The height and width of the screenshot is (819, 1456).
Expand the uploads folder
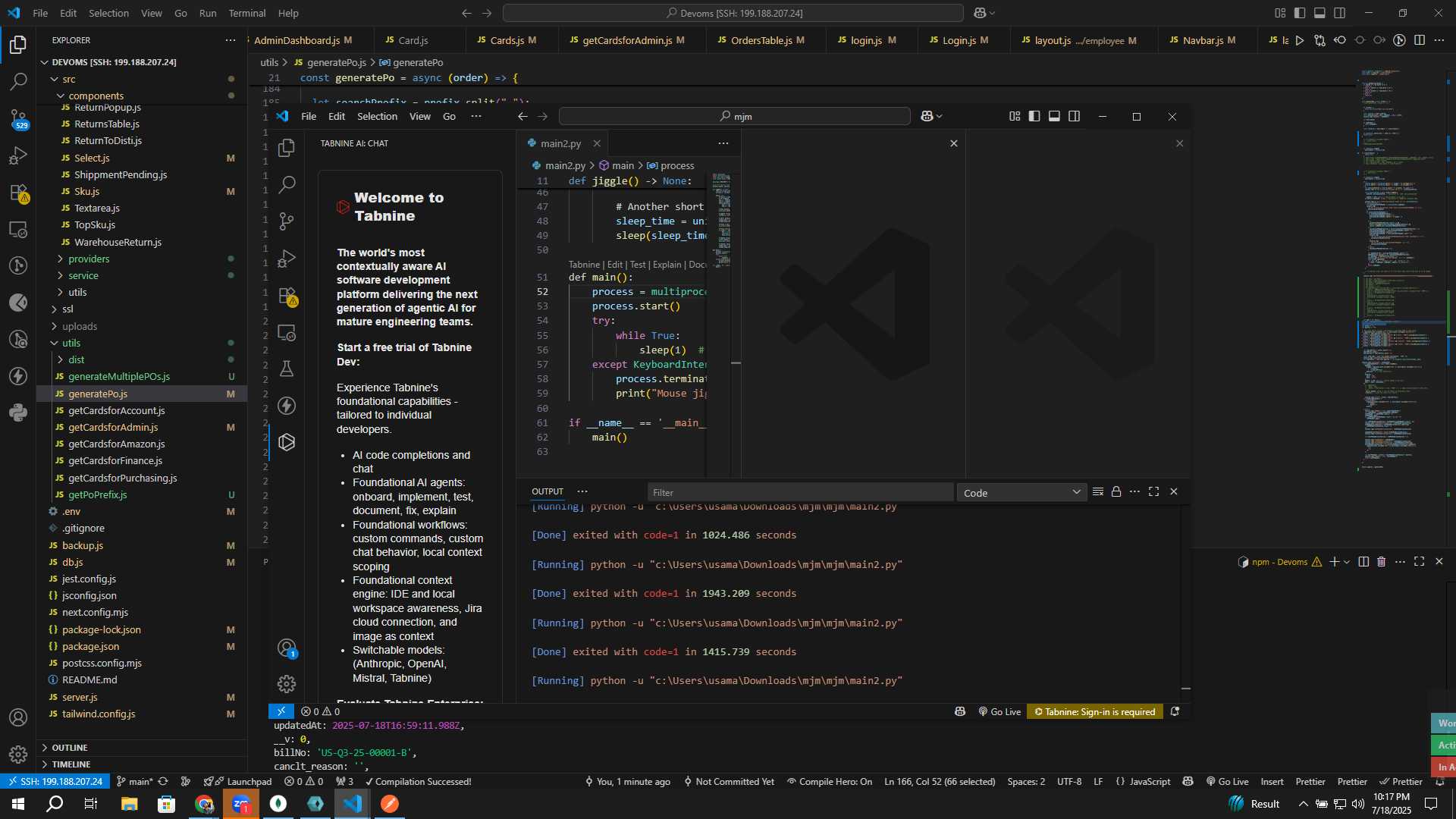pos(142,326)
